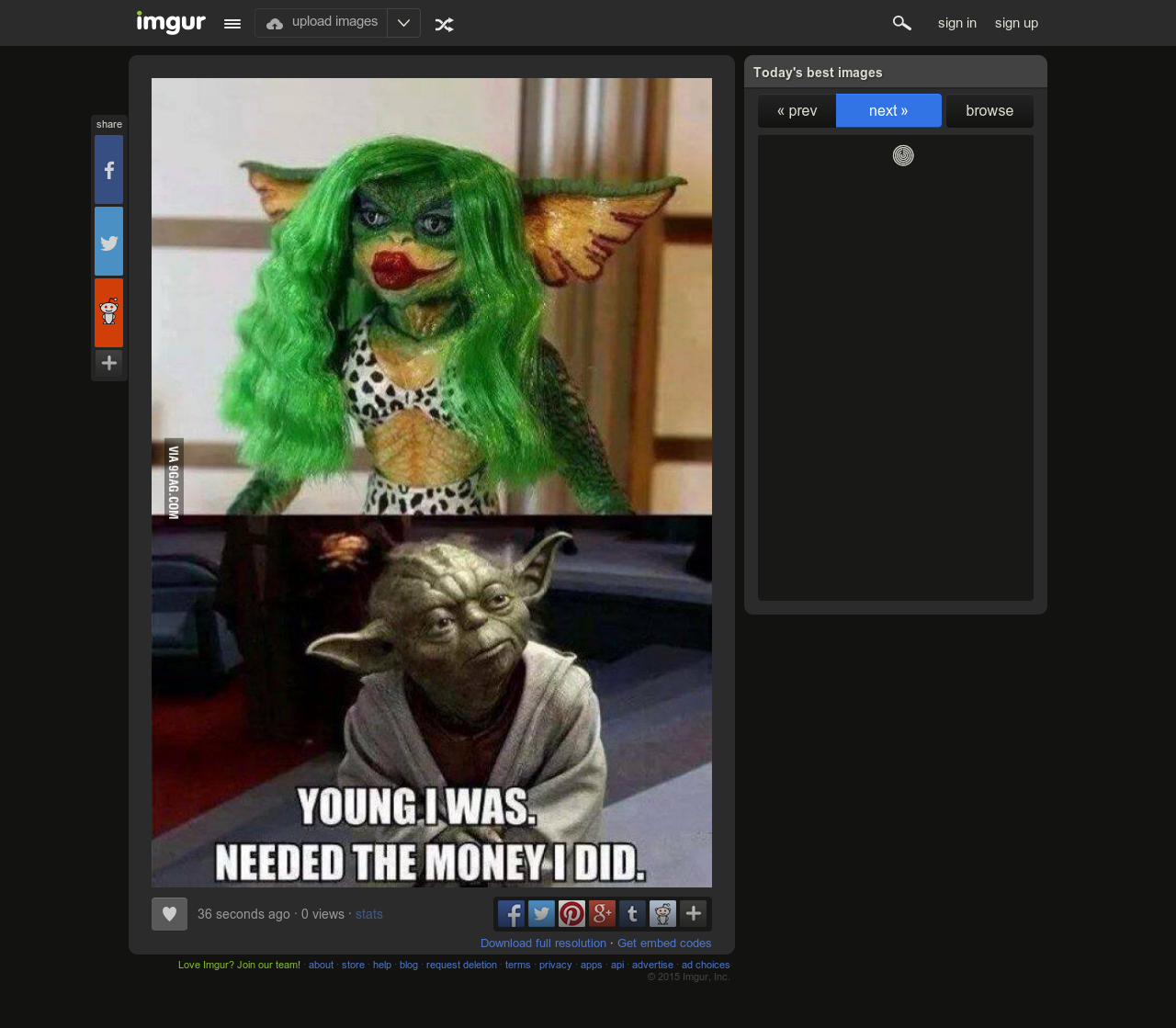Click the Twitter icon below the image
The height and width of the screenshot is (1028, 1176).
(541, 914)
